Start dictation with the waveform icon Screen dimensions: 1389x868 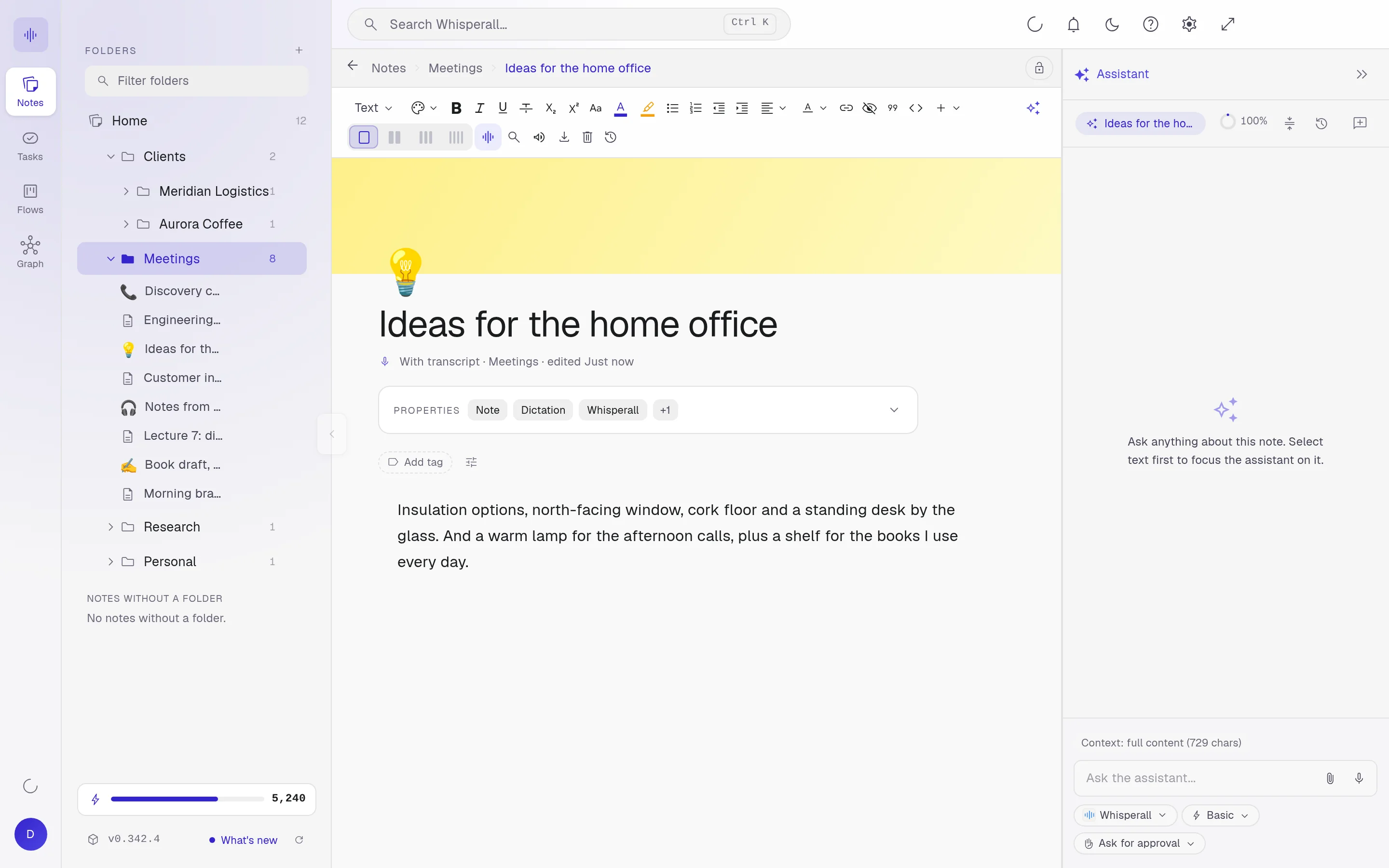pyautogui.click(x=488, y=137)
